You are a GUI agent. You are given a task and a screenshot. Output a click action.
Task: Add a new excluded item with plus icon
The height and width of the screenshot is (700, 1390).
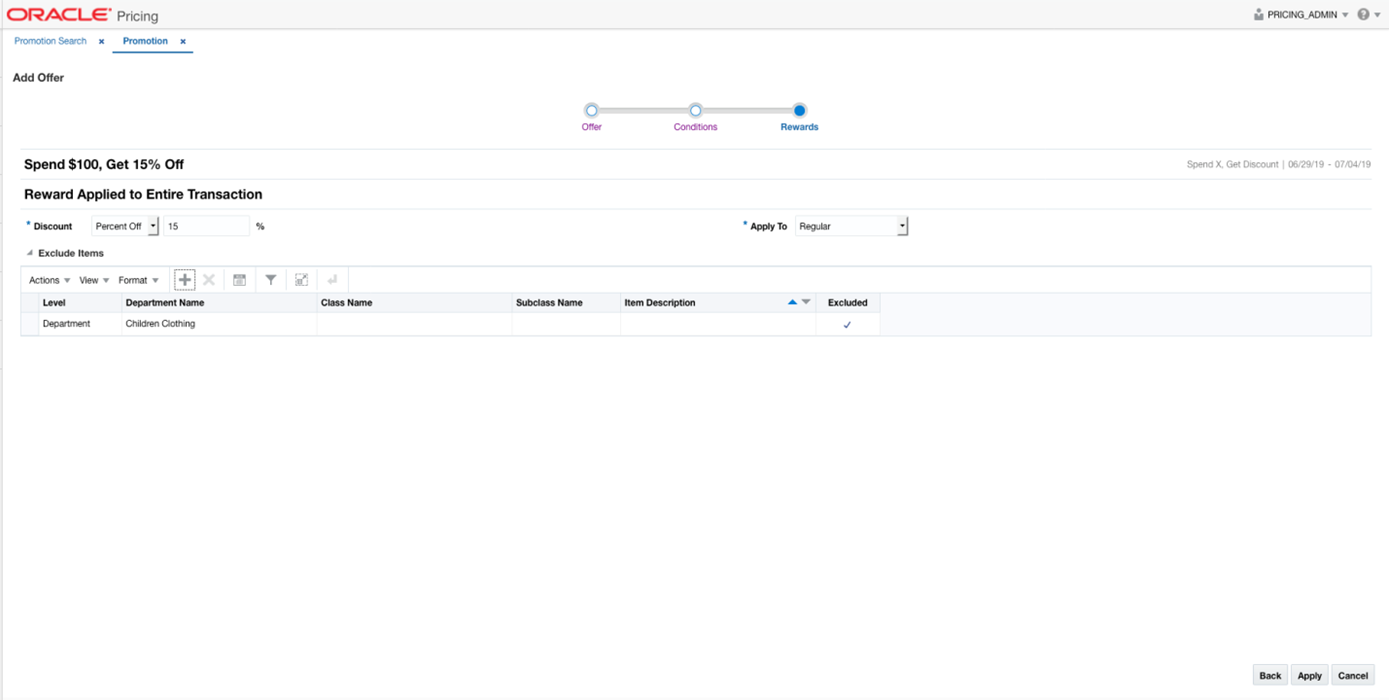tap(184, 280)
